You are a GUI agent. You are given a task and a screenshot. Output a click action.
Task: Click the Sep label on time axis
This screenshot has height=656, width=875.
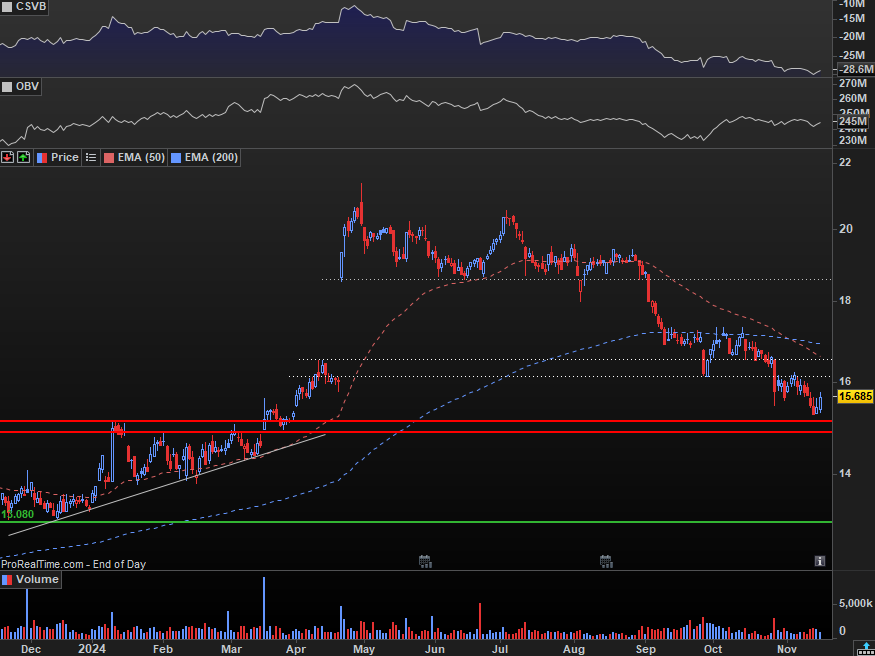click(646, 649)
